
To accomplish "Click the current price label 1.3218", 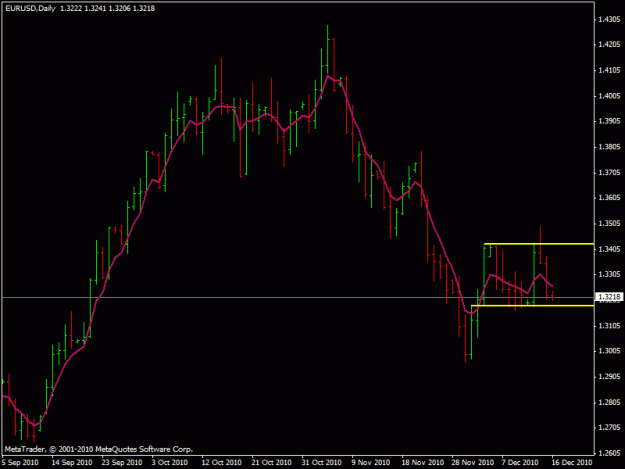I will [x=609, y=297].
